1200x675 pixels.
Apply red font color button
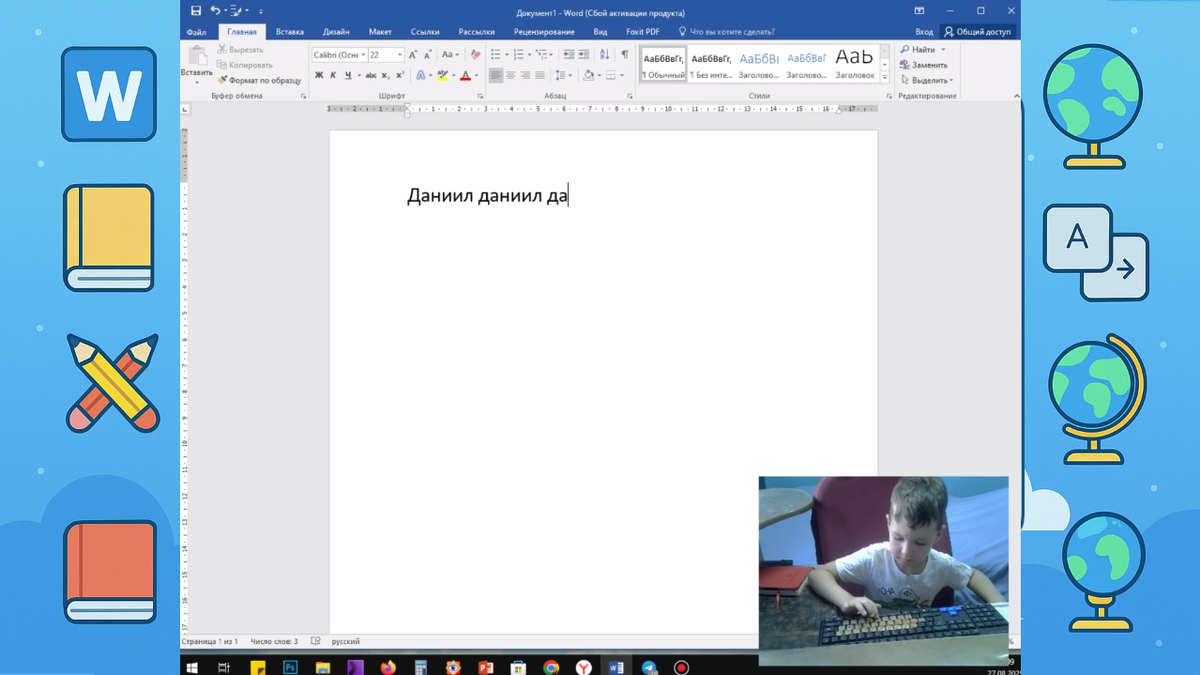pyautogui.click(x=465, y=75)
